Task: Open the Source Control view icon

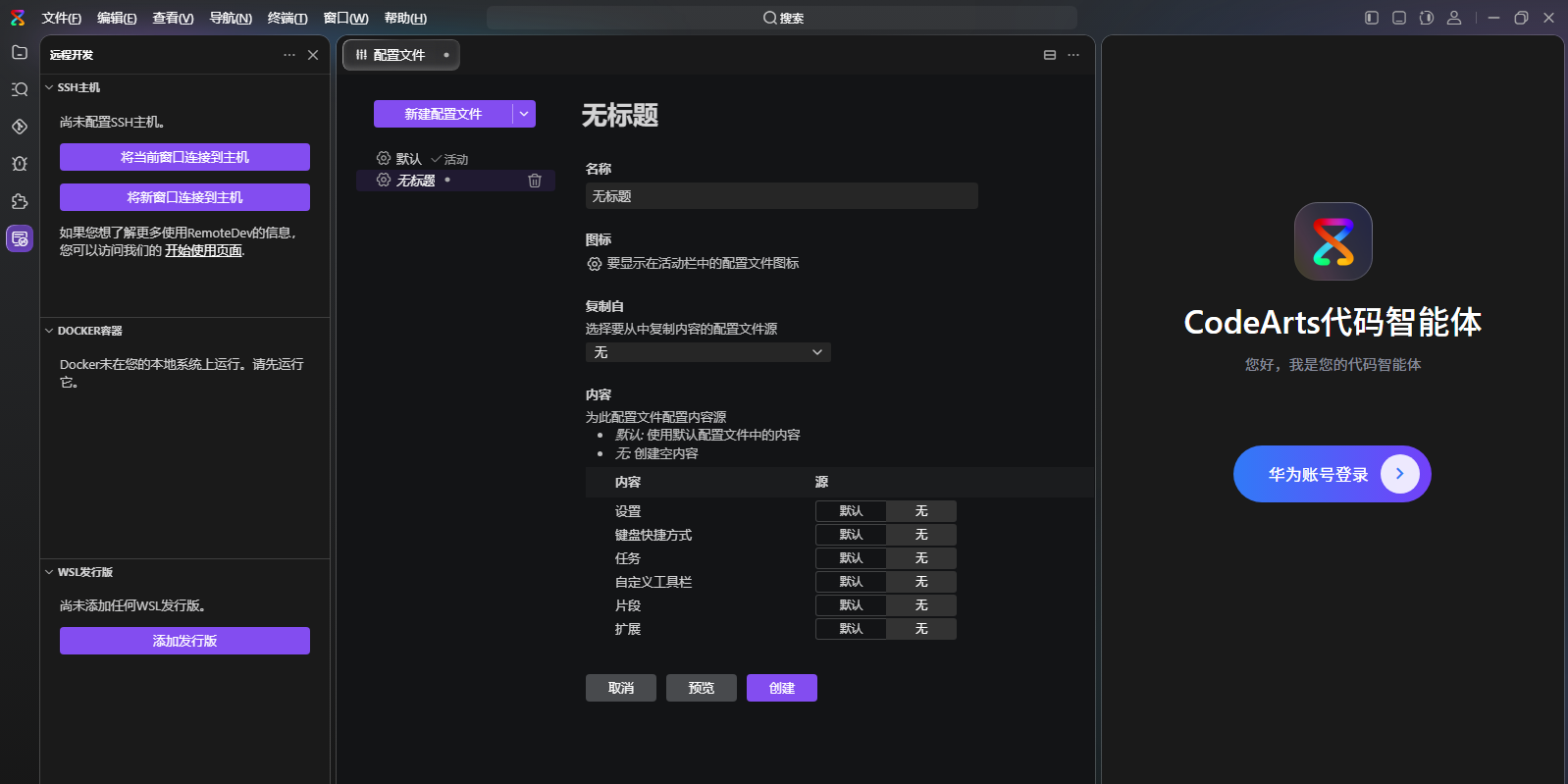Action: click(x=20, y=127)
